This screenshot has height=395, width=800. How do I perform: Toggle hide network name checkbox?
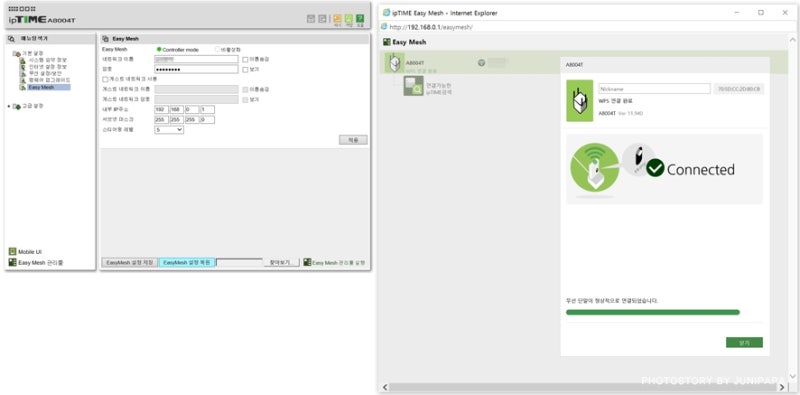pos(245,59)
